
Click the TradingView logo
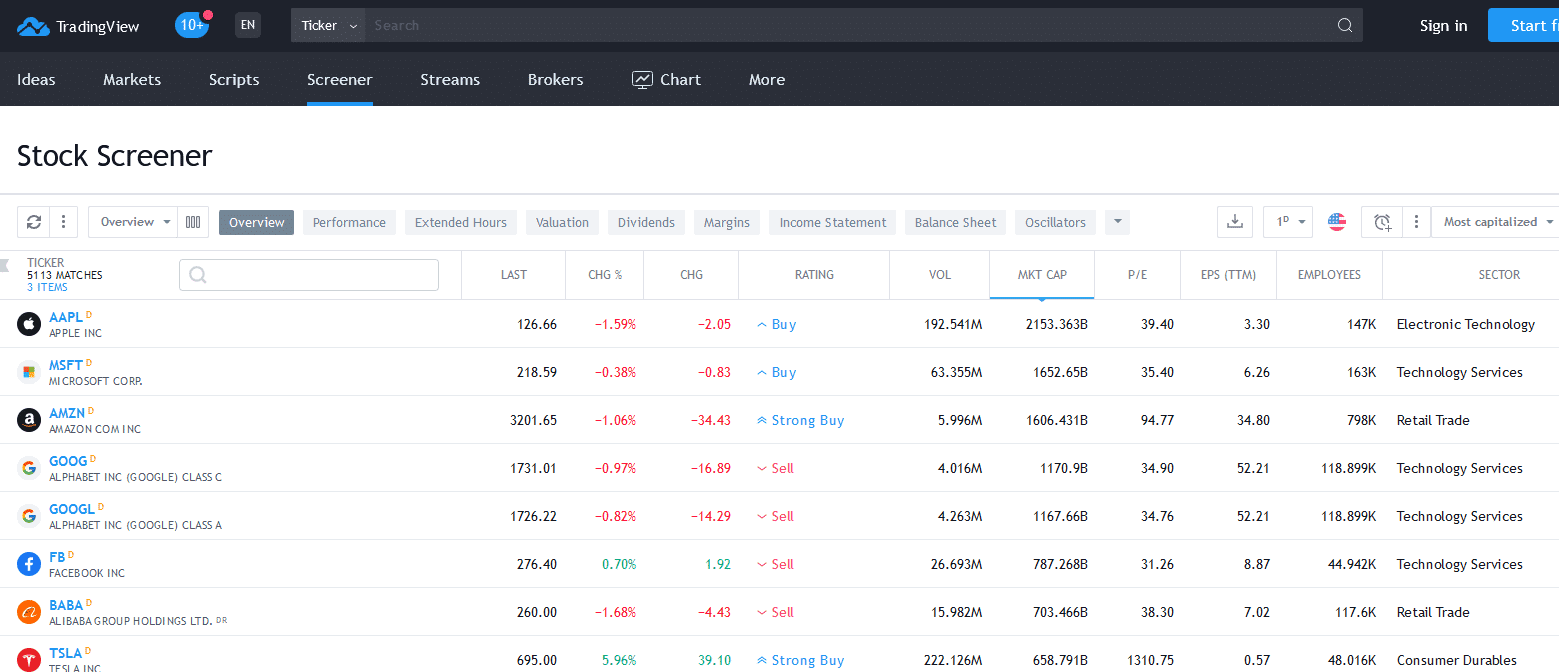pyautogui.click(x=78, y=26)
